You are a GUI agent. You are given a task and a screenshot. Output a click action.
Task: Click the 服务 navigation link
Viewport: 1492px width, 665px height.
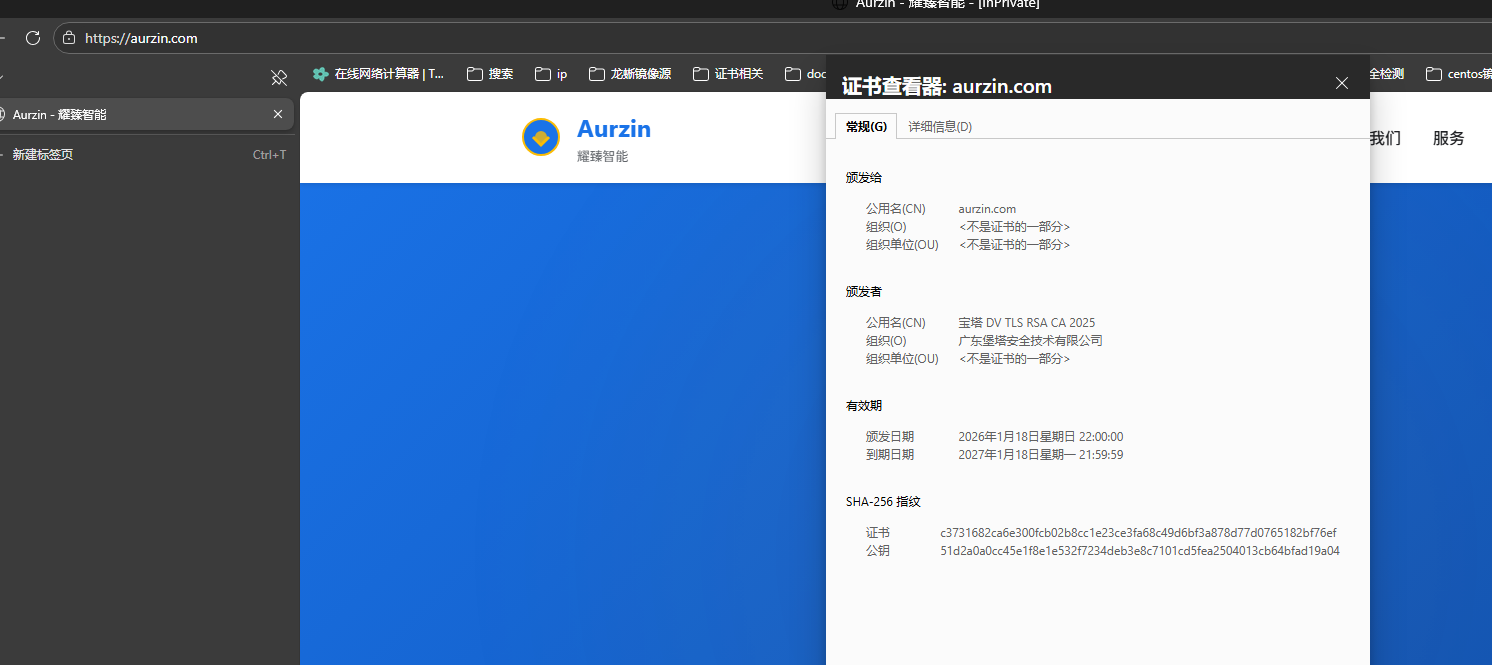pos(1448,138)
